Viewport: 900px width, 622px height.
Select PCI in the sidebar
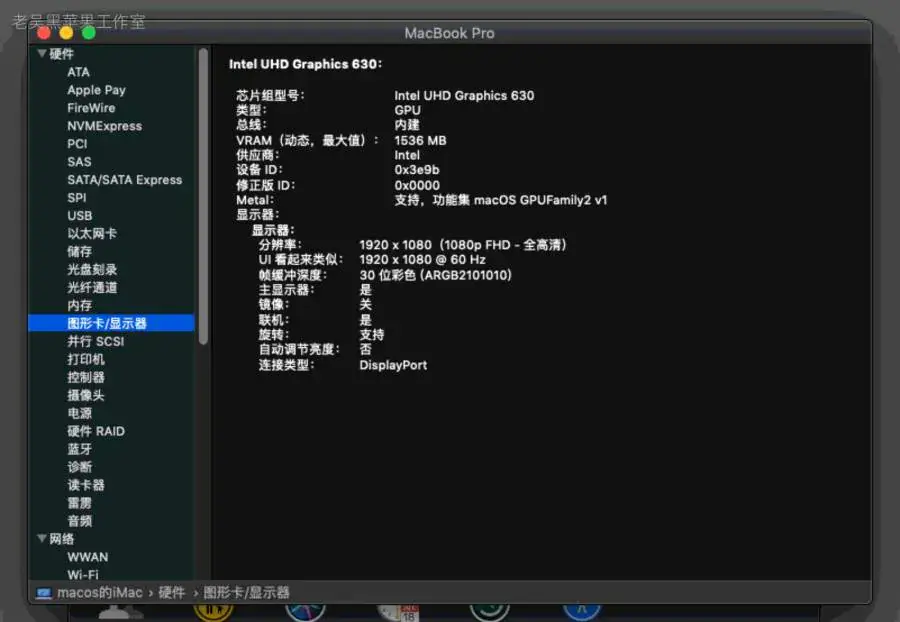coord(77,144)
